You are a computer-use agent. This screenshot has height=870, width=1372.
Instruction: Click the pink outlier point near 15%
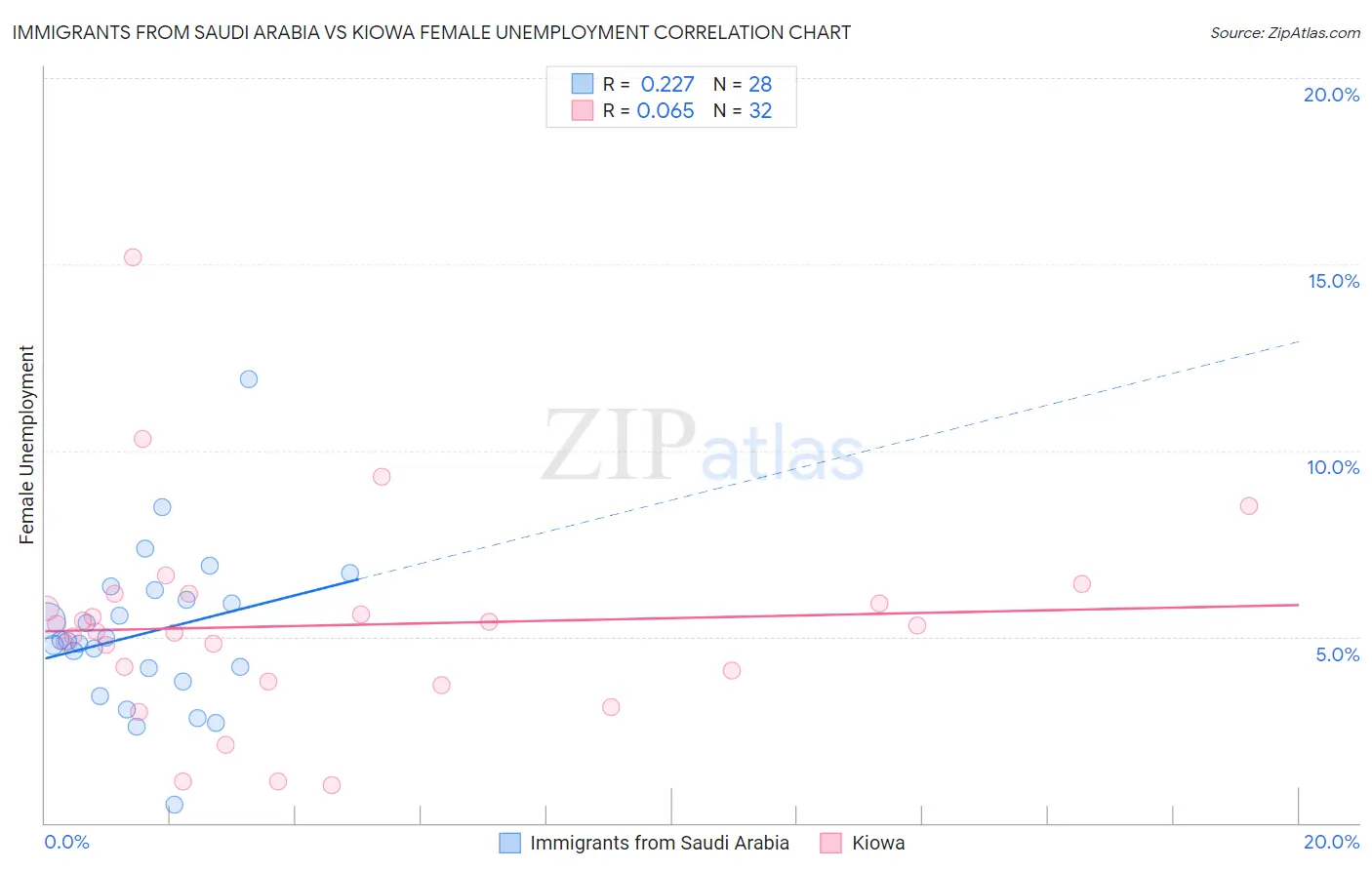[x=133, y=257]
